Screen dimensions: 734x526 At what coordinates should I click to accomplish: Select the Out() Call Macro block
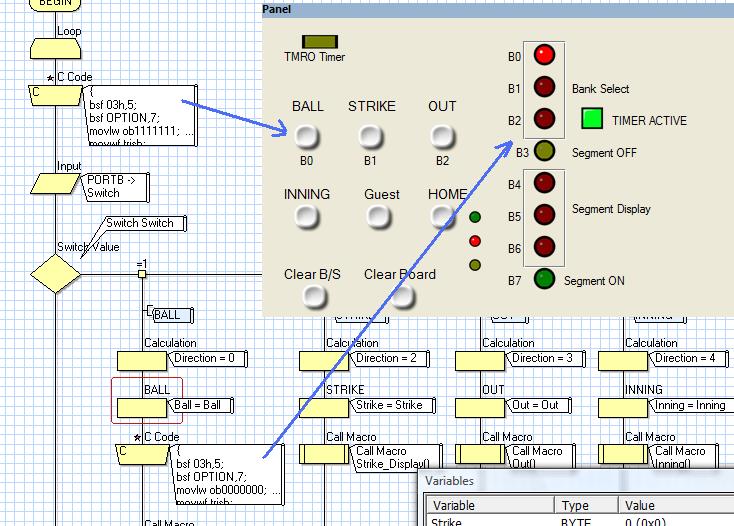coord(480,454)
